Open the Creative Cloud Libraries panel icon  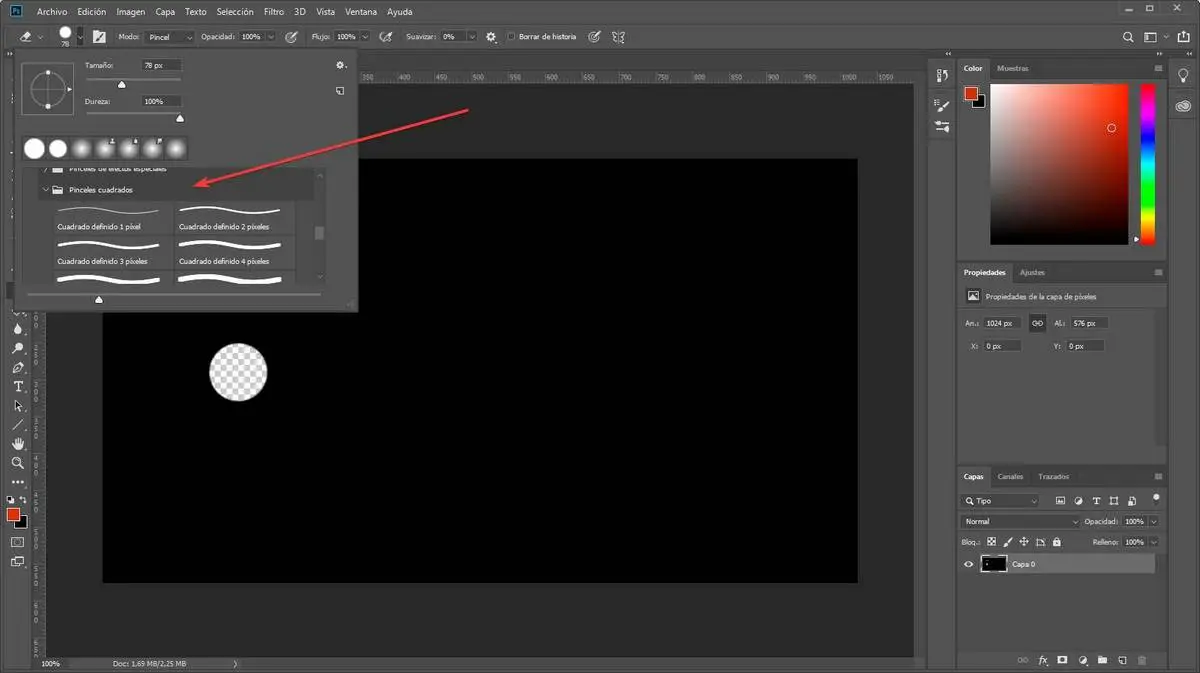1184,105
